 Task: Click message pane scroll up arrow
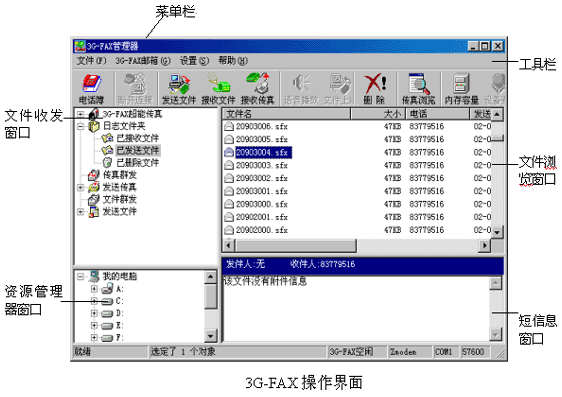point(496,283)
